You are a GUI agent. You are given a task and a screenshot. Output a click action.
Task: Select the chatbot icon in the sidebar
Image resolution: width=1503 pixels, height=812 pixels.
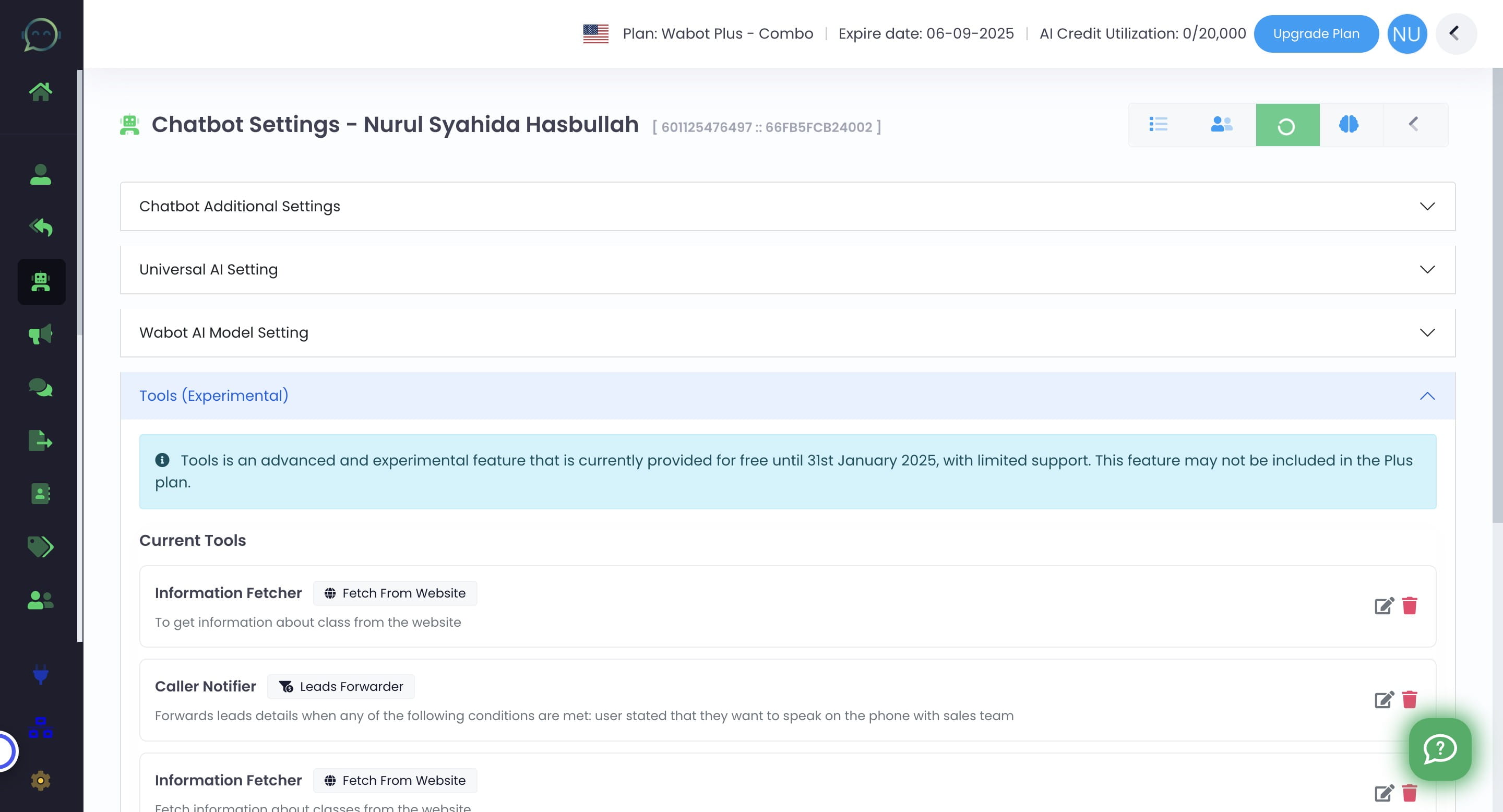coord(41,282)
